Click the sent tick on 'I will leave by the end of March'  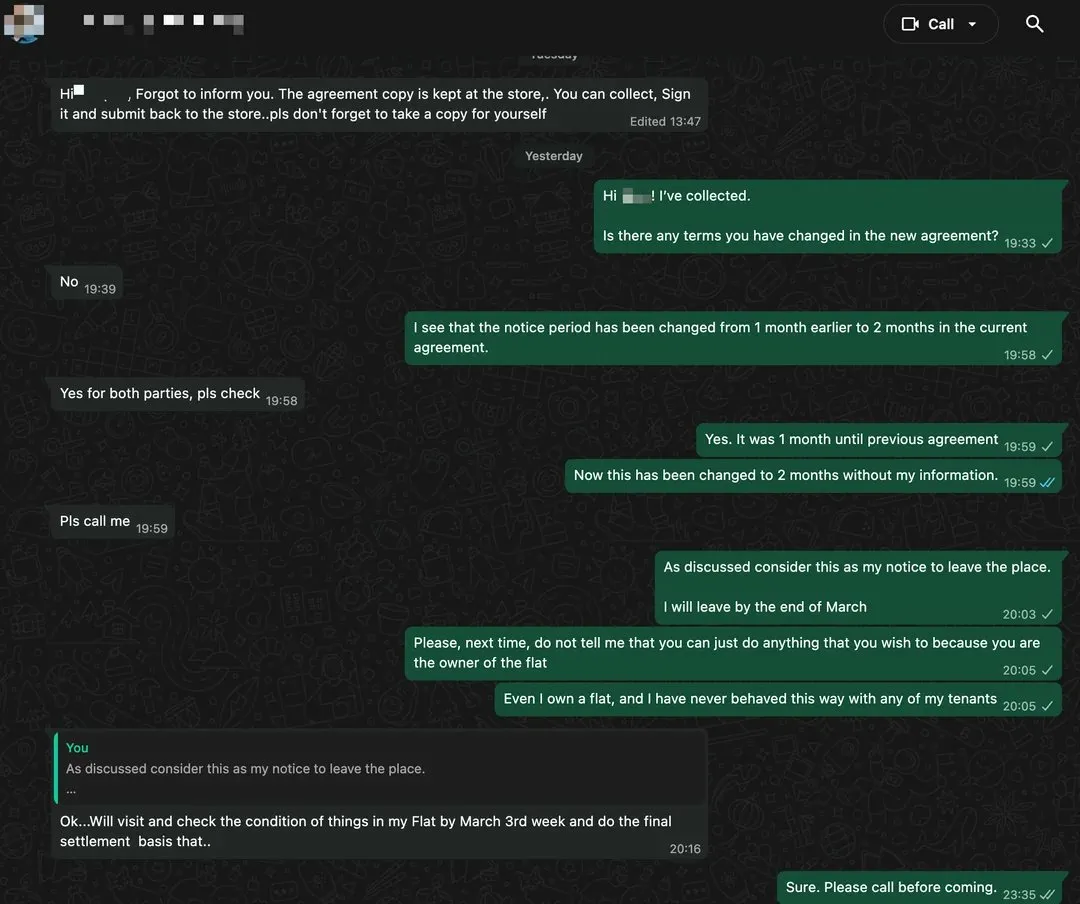[x=1046, y=613]
